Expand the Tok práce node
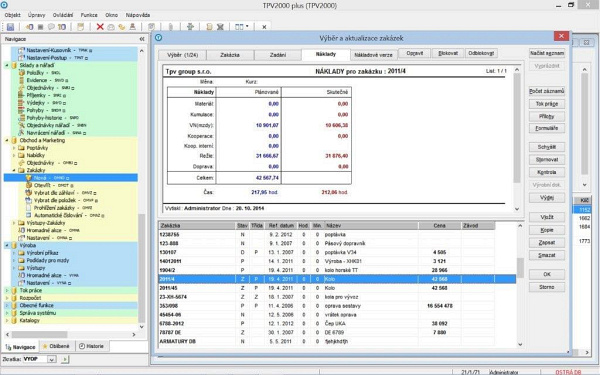 (7, 290)
